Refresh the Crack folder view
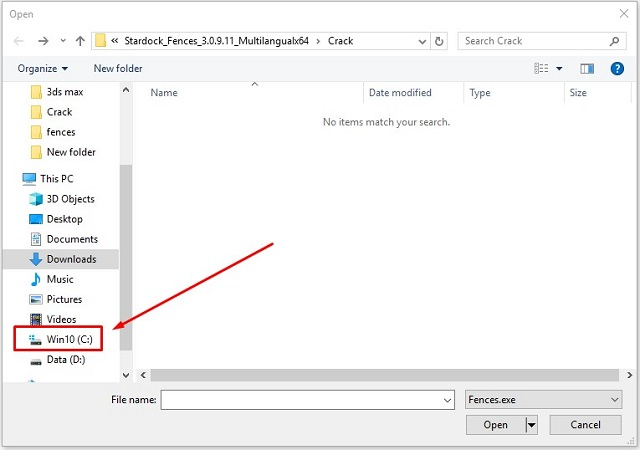The width and height of the screenshot is (640, 450). 439,41
